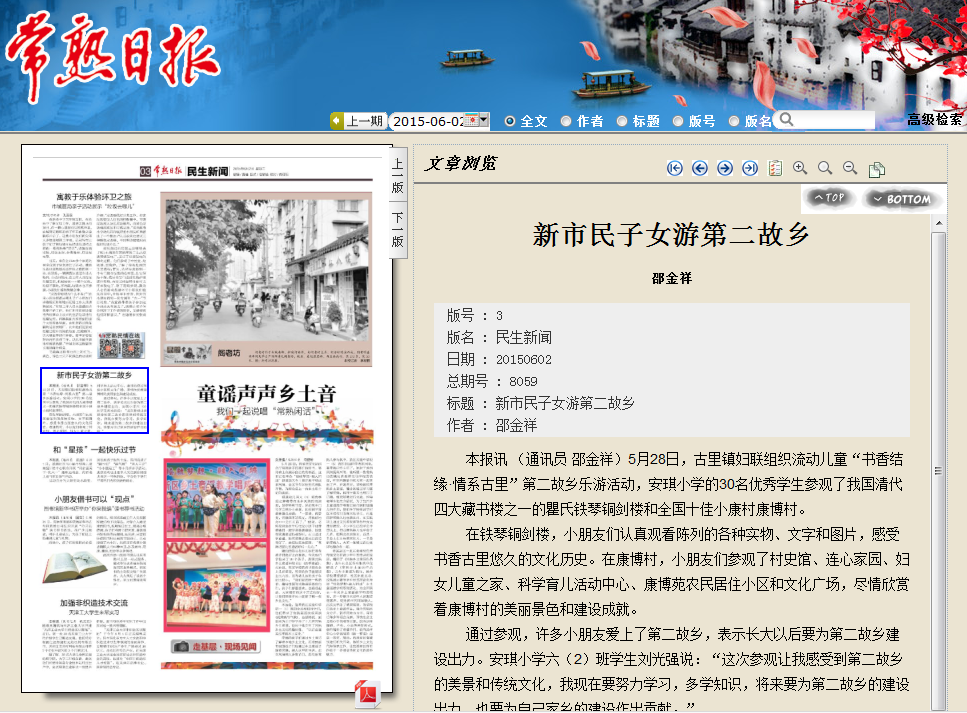Screen dimensions: 967x713
Task: Jump to TOP of the article
Action: (x=829, y=197)
